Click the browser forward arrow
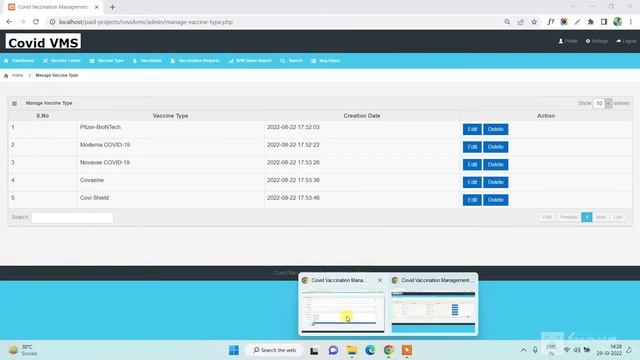The height and width of the screenshot is (360, 640). (x=22, y=22)
